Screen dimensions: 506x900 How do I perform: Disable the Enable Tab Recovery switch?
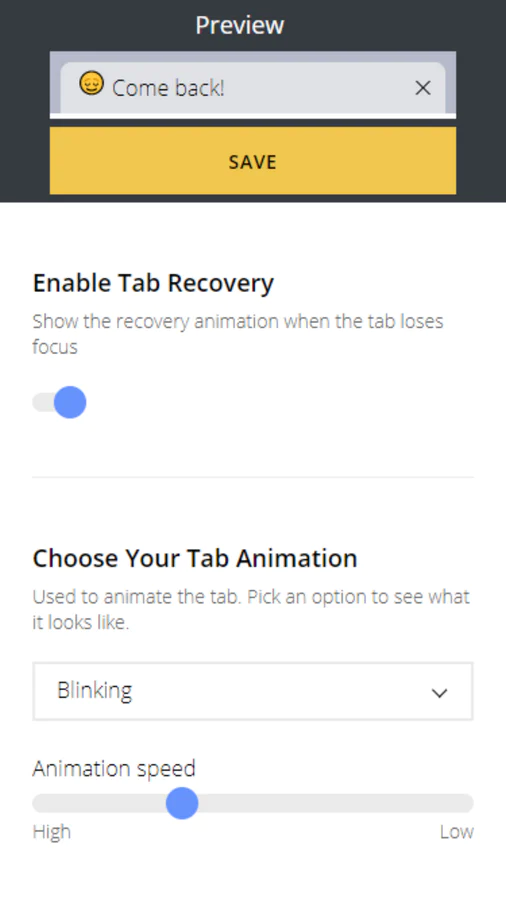pos(60,402)
